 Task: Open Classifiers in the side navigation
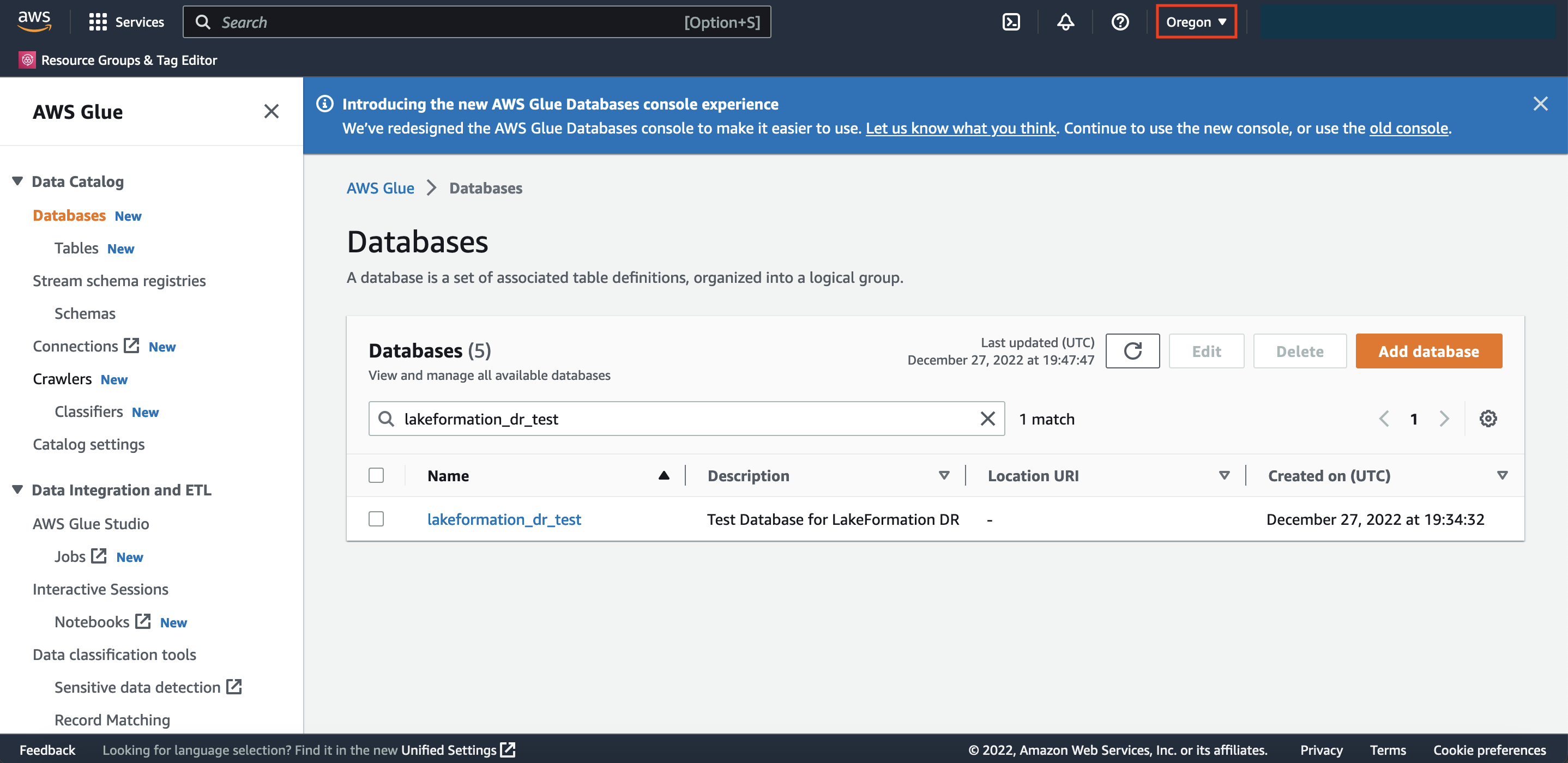[89, 411]
